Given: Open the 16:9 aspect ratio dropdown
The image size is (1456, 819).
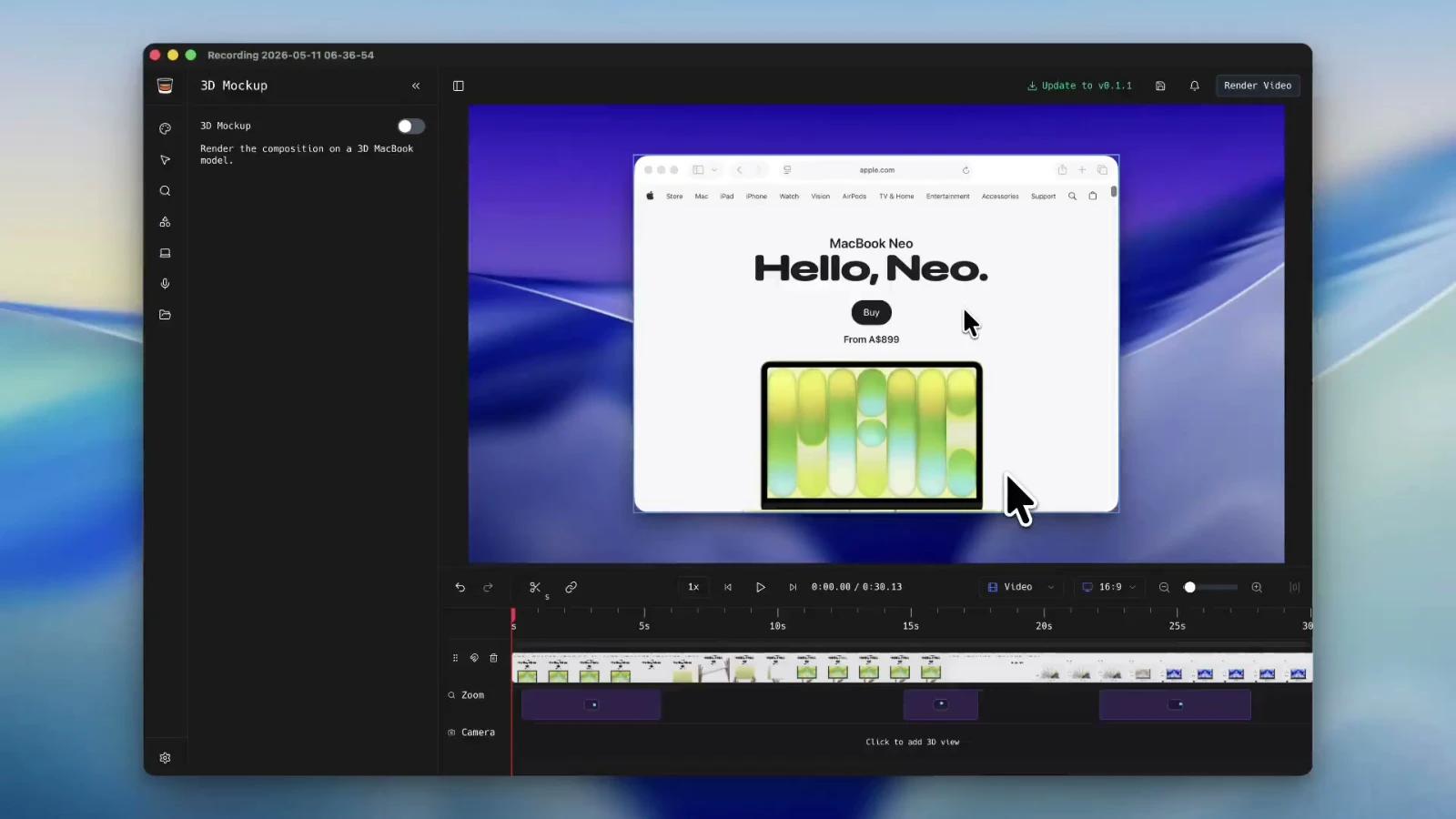Looking at the screenshot, I should 1108,587.
